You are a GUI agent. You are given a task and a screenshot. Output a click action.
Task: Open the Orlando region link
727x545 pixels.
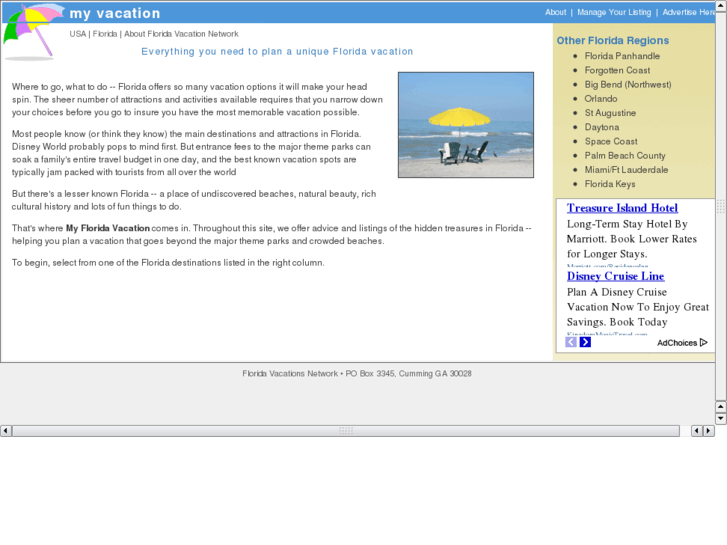tap(601, 99)
